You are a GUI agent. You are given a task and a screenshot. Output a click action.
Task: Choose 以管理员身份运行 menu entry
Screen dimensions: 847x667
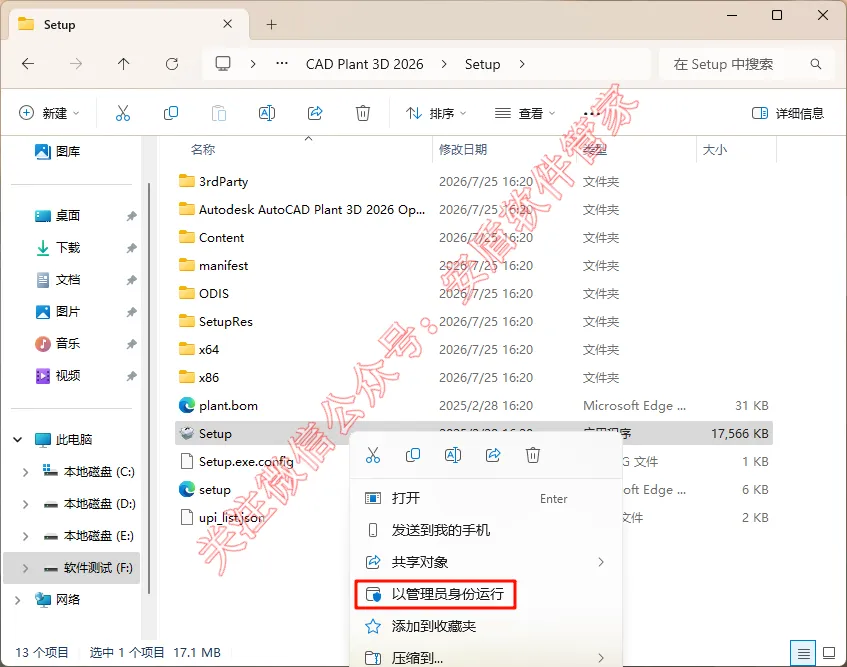(x=486, y=594)
